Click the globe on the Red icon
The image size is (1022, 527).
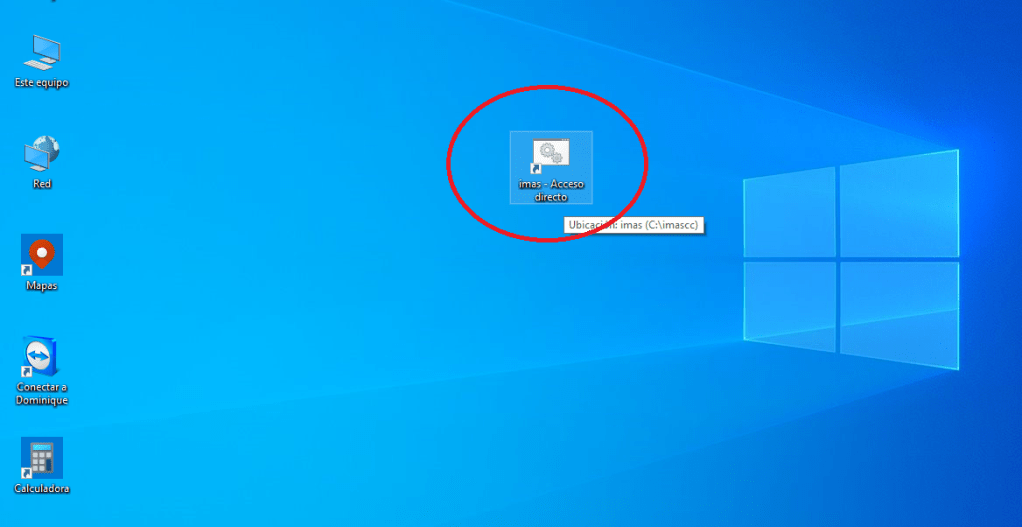tap(49, 146)
